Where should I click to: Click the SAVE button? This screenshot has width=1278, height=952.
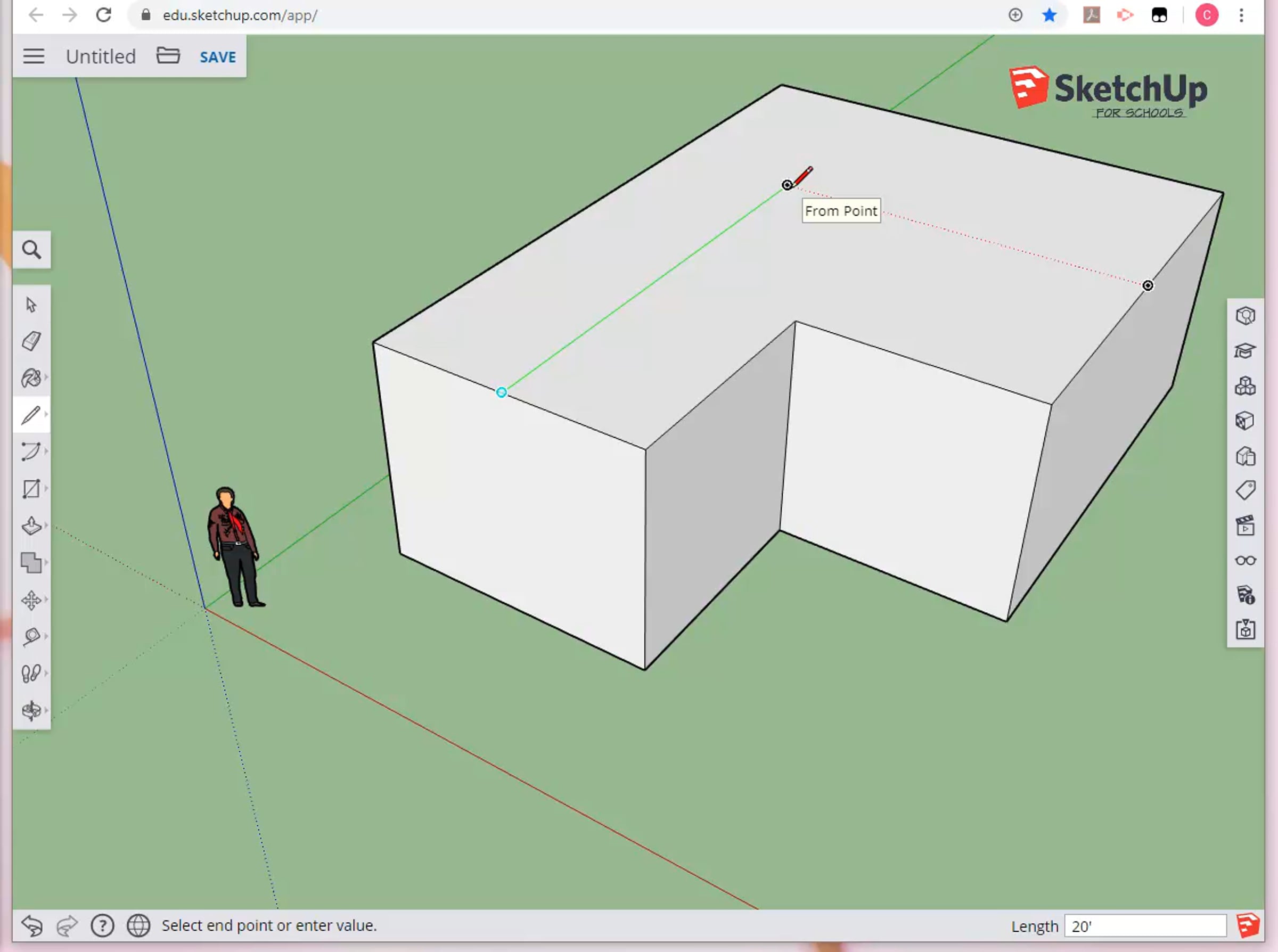pos(218,57)
